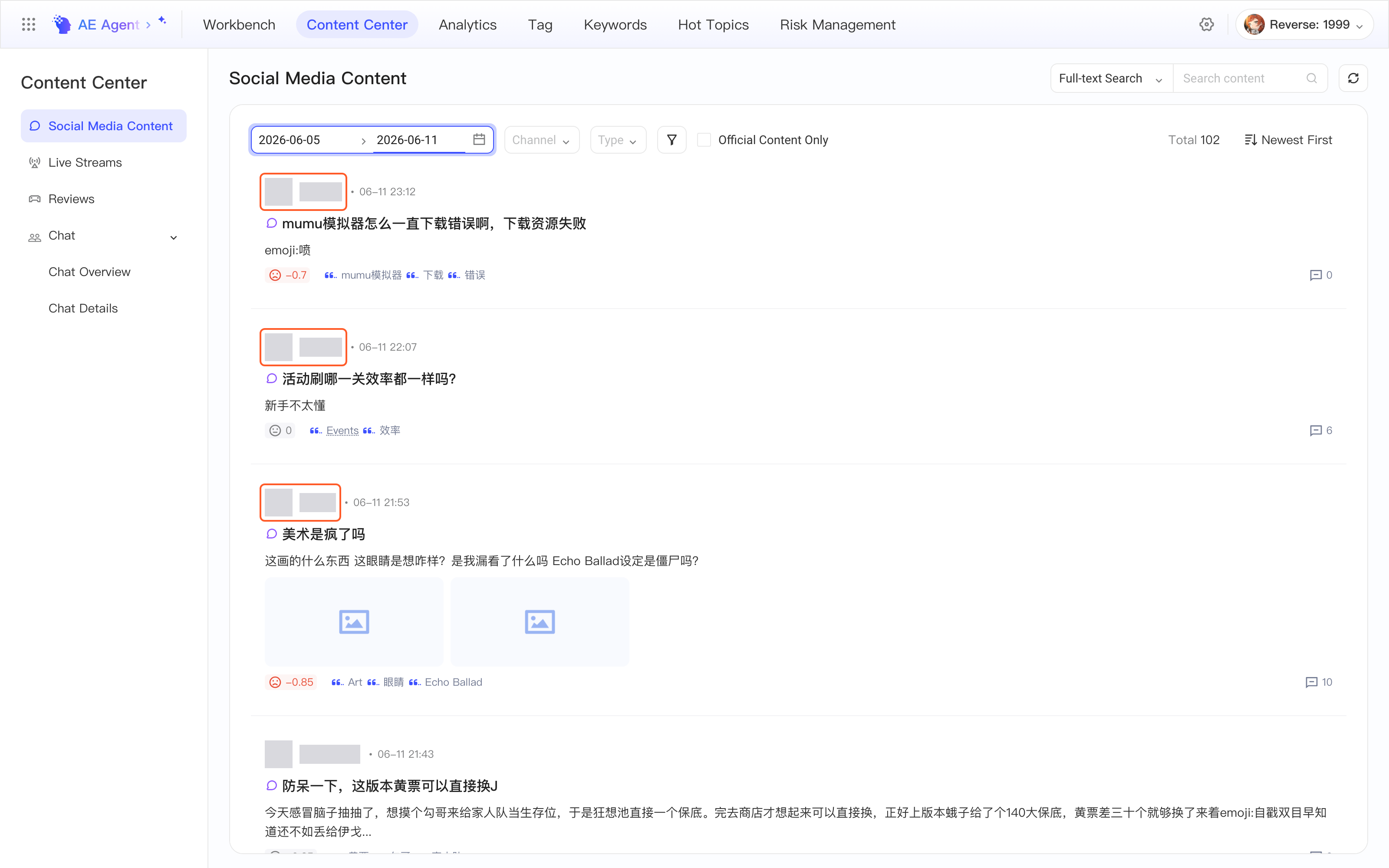Image resolution: width=1389 pixels, height=868 pixels.
Task: Switch to Workbench tab
Action: 239,25
